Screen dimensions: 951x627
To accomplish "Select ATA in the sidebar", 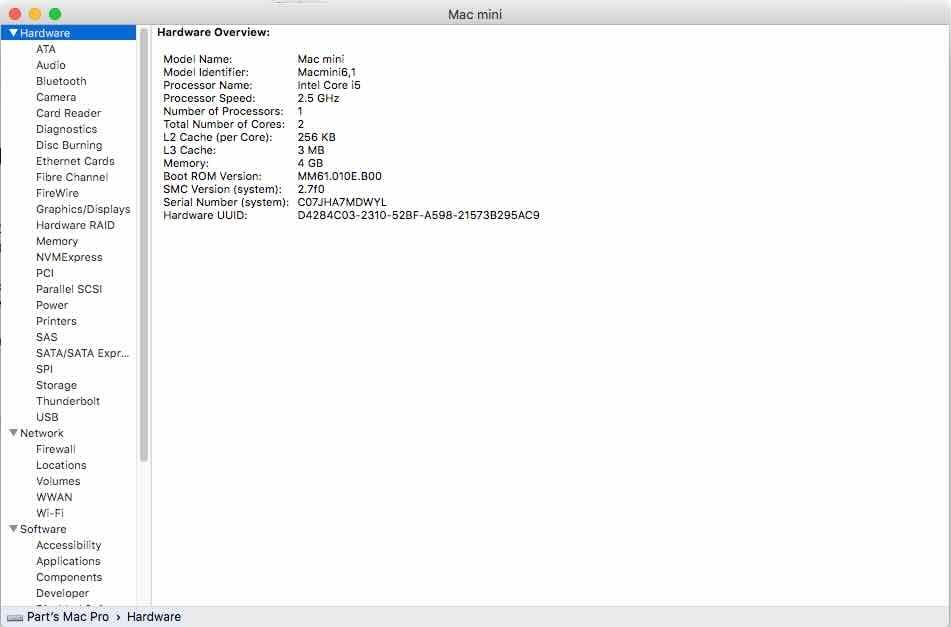I will tap(45, 49).
